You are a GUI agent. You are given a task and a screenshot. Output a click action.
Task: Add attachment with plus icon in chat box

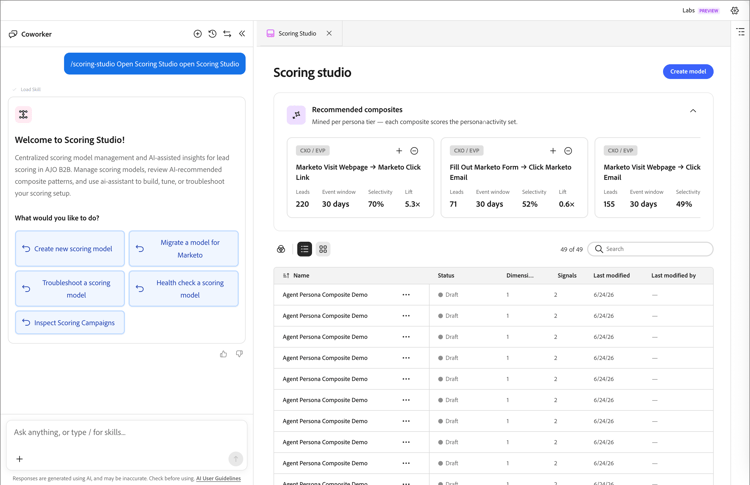tap(20, 459)
